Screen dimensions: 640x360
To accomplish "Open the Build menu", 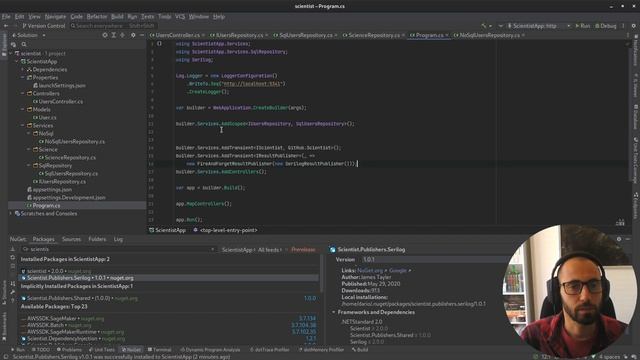I will coord(117,17).
